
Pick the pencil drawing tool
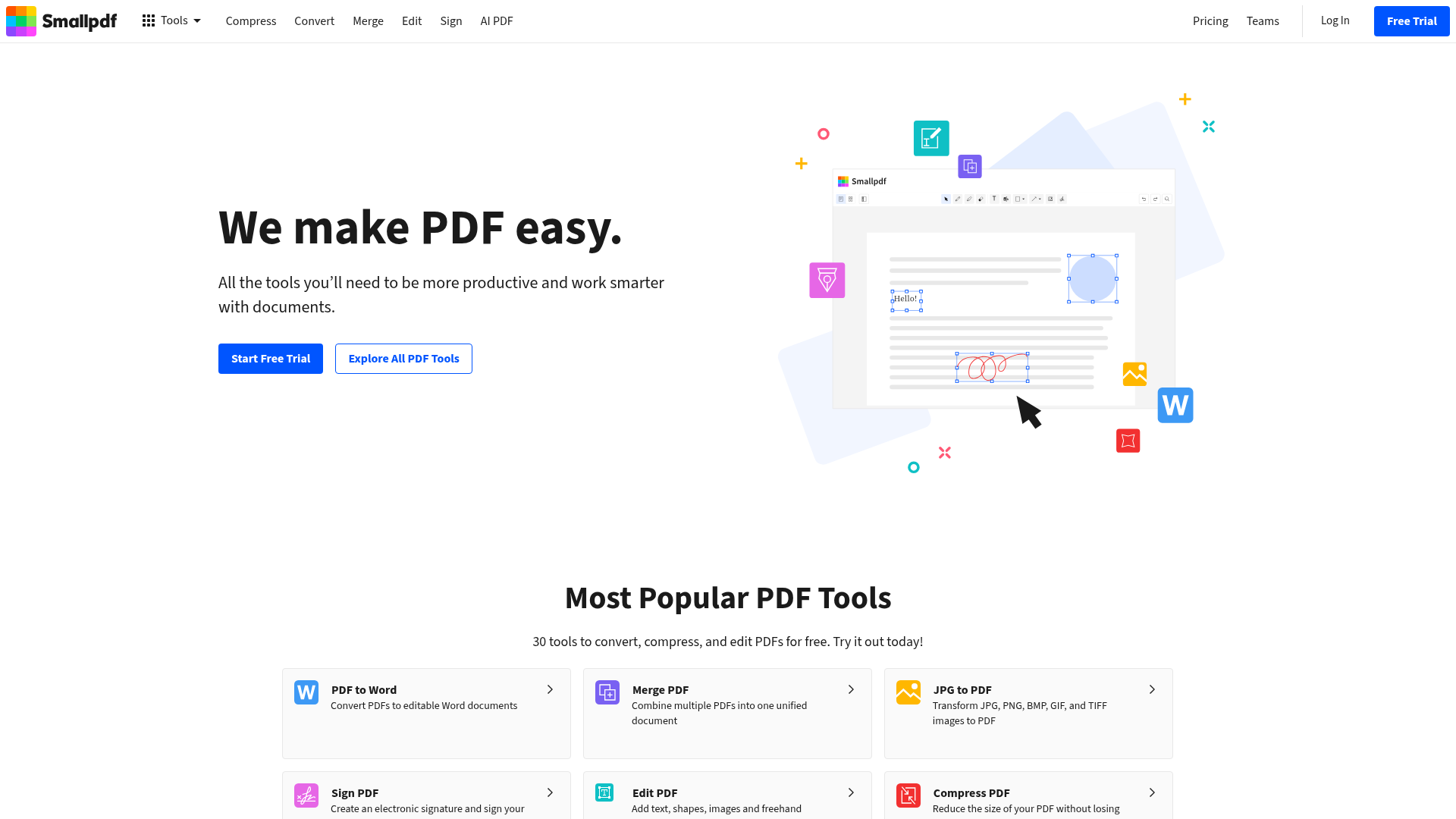click(x=958, y=199)
